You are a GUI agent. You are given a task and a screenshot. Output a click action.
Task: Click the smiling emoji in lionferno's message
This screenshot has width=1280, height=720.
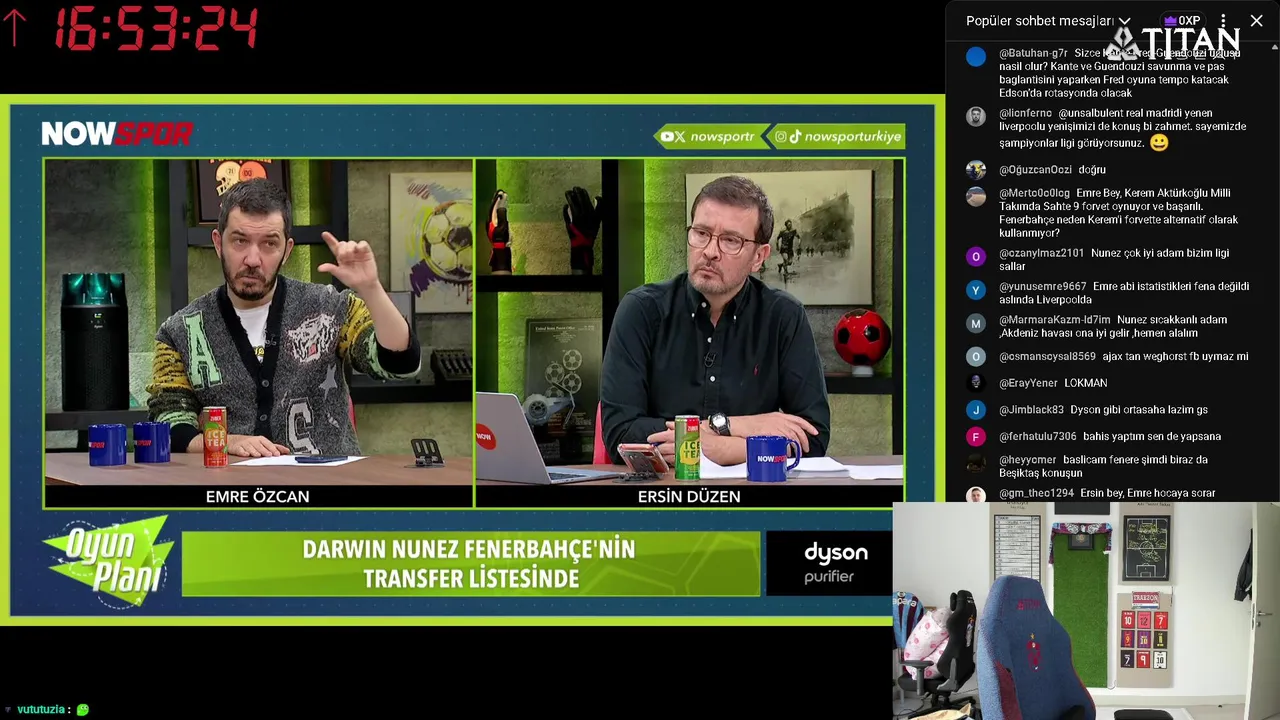point(1159,142)
